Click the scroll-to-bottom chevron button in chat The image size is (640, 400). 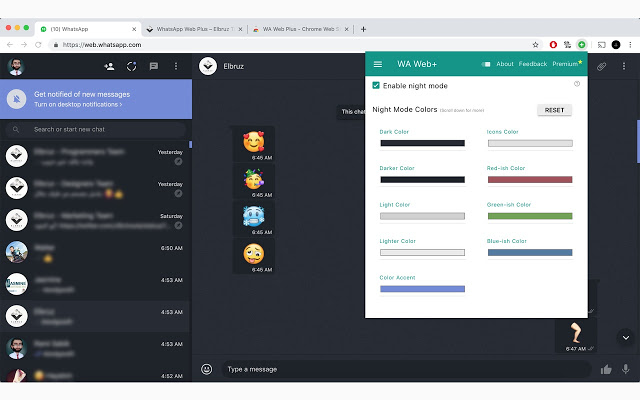click(x=626, y=338)
